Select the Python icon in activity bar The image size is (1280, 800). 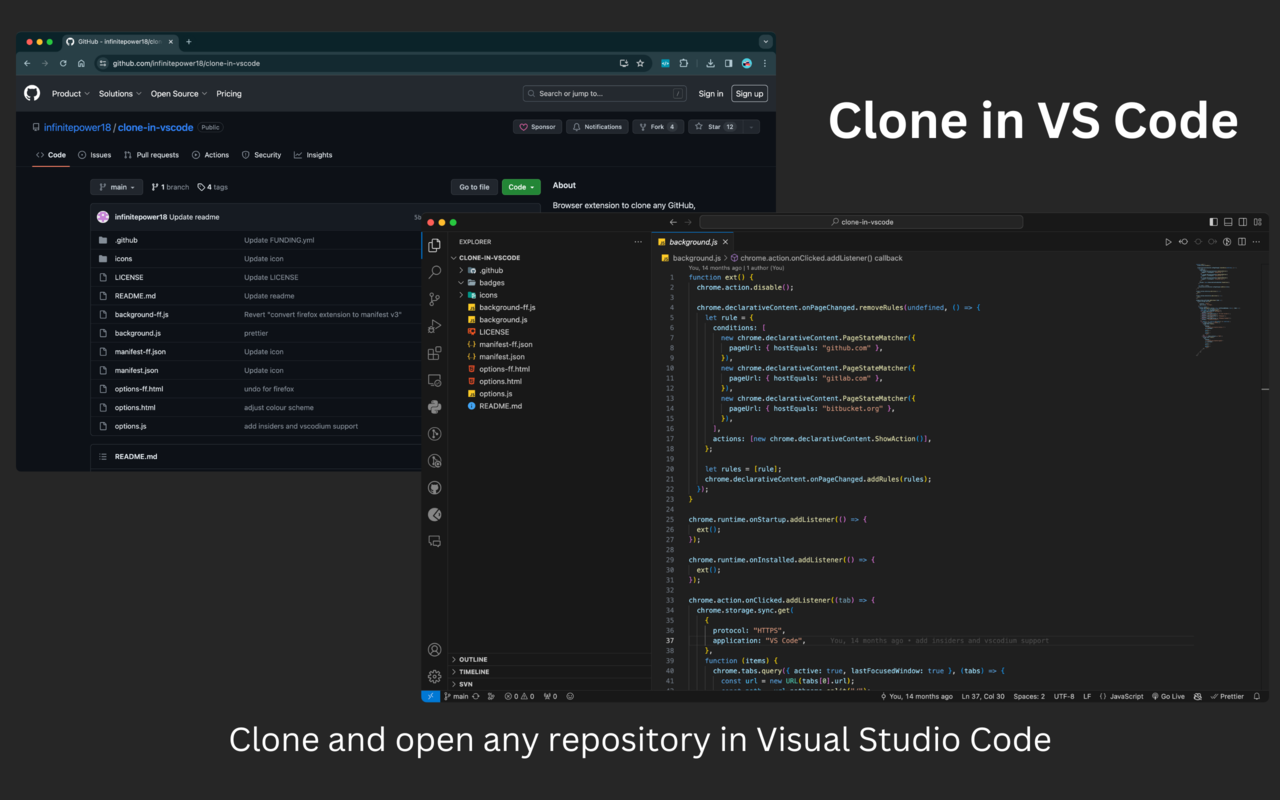434,406
